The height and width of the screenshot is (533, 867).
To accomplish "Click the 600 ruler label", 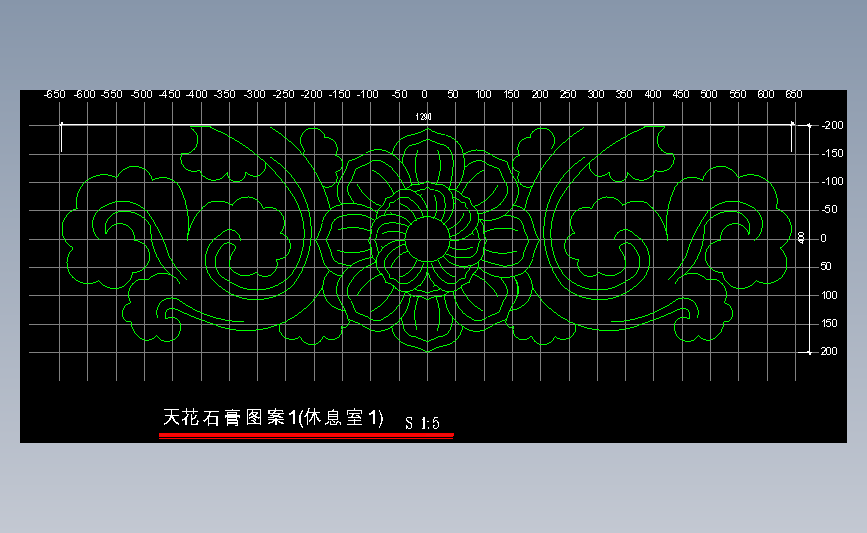I will click(766, 95).
